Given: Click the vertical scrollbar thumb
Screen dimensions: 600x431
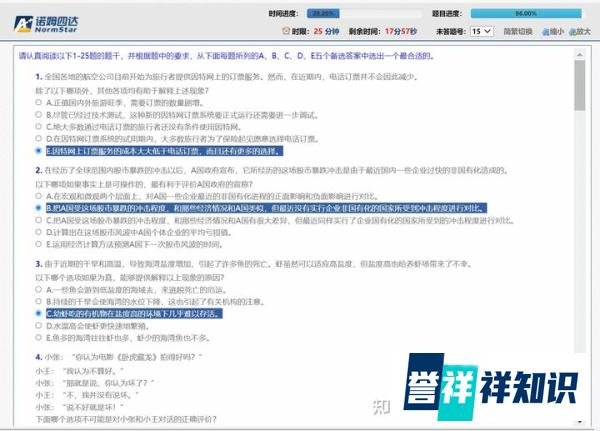Looking at the screenshot, I should (580, 85).
